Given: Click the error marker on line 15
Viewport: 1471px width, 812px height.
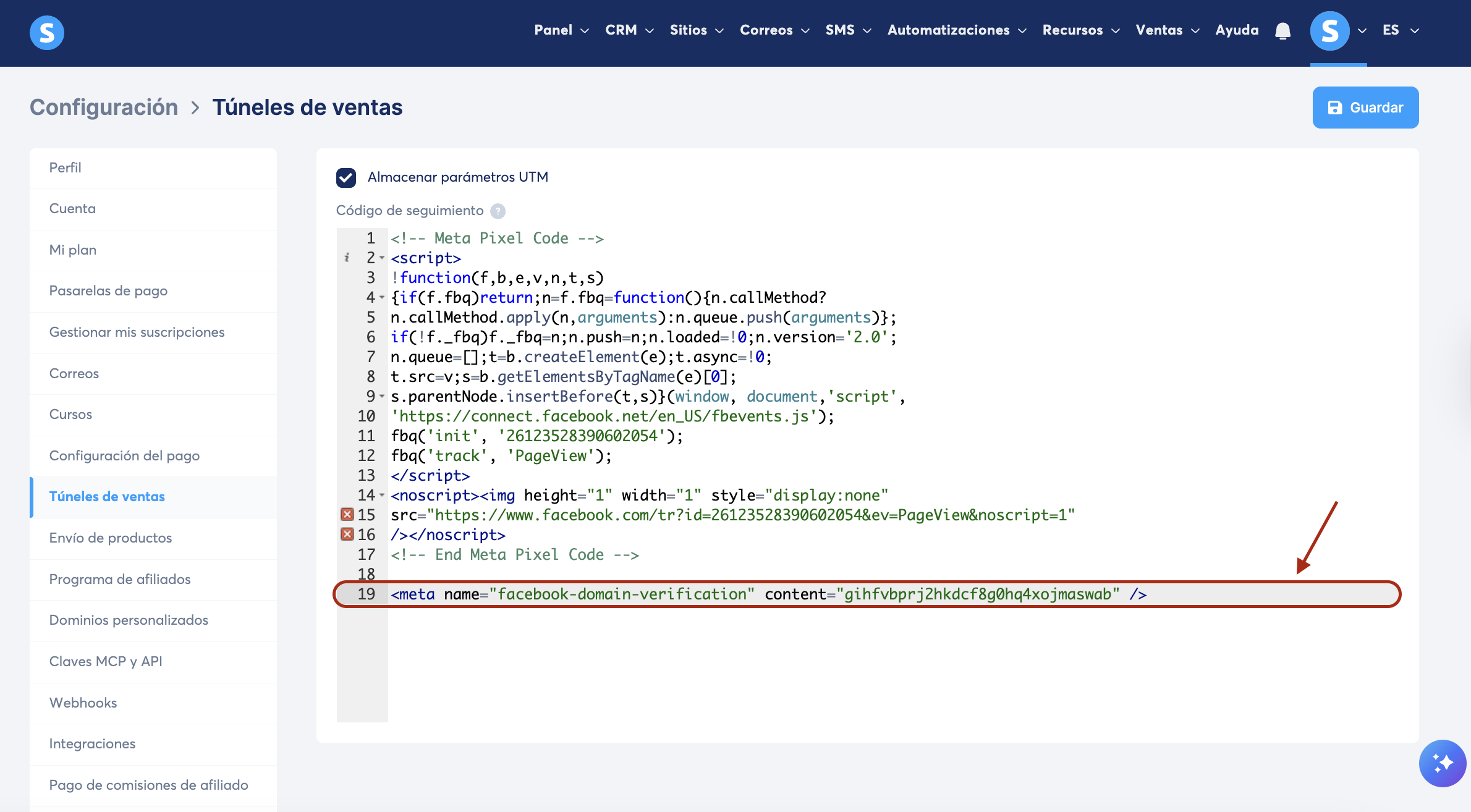Looking at the screenshot, I should [x=347, y=515].
